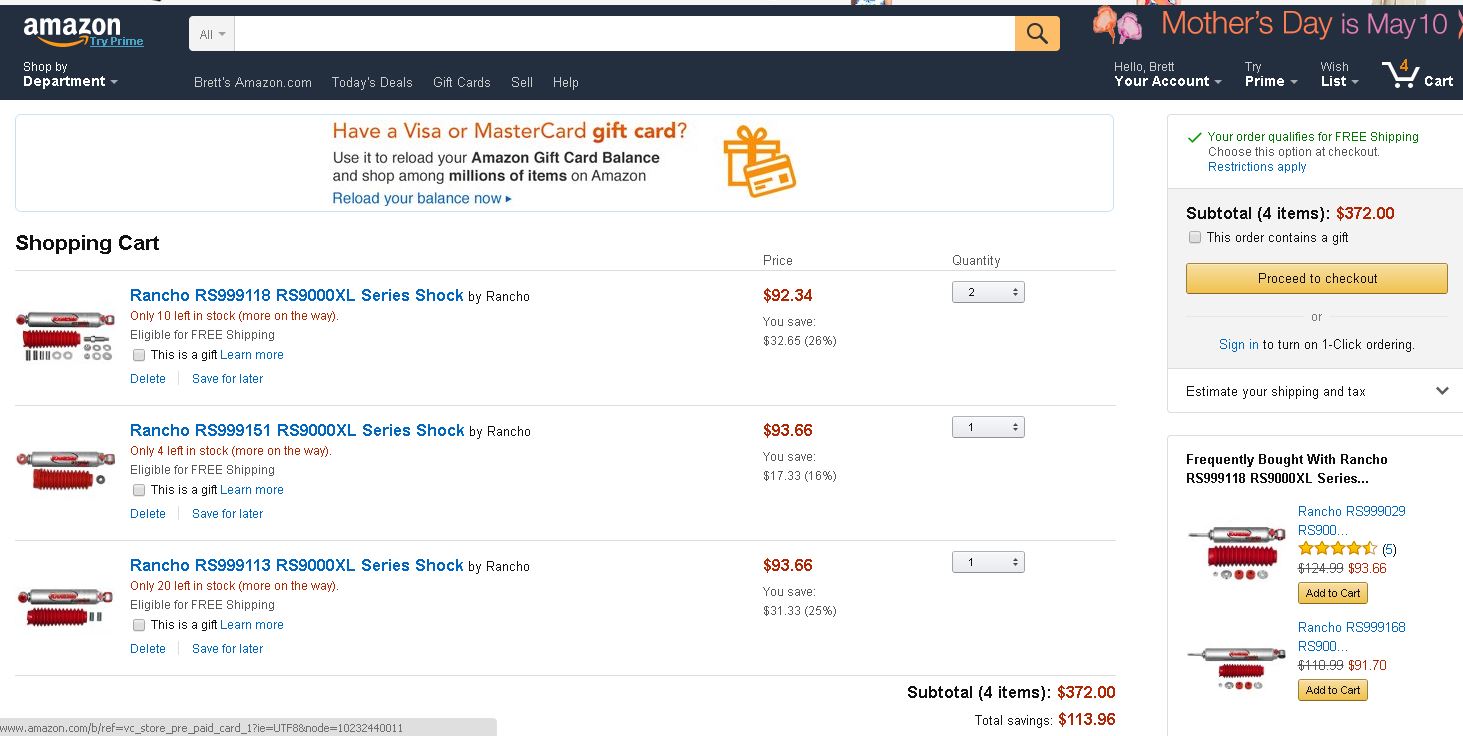The width and height of the screenshot is (1463, 736).
Task: Mark RS999113 shock as a gift
Action: click(x=139, y=625)
